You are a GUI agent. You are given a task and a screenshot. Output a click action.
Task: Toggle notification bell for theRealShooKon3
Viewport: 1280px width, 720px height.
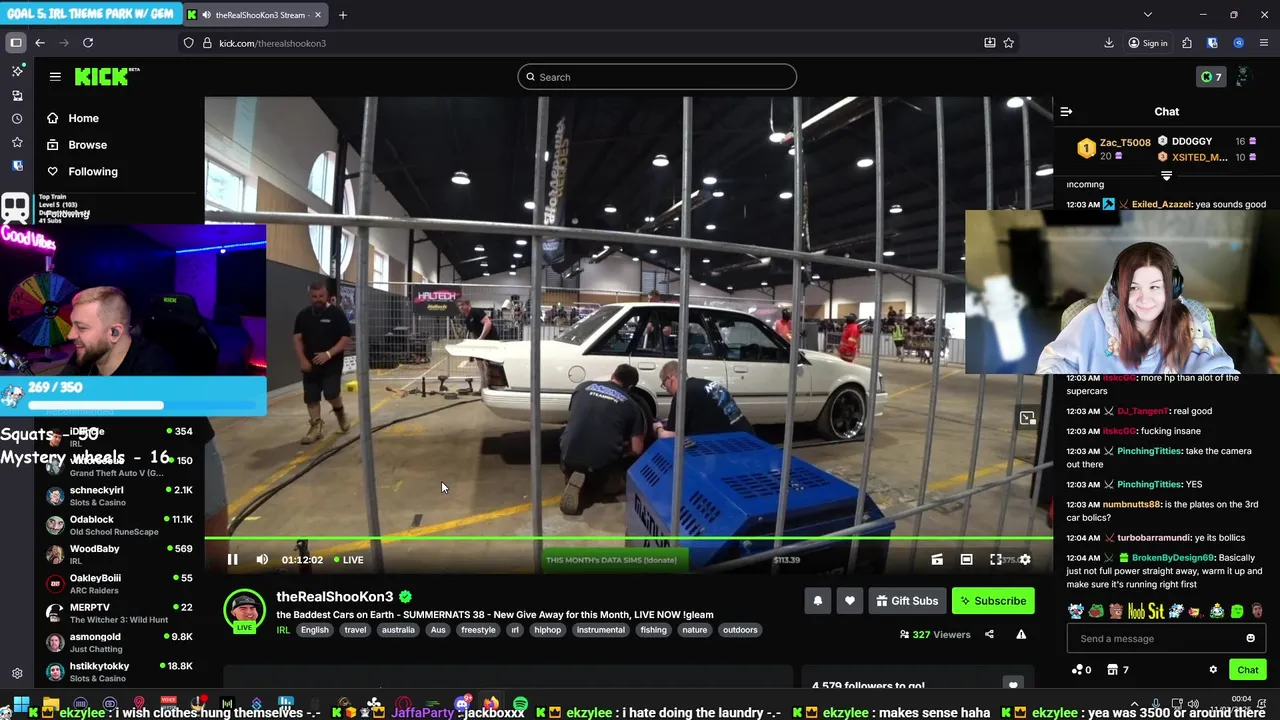(x=818, y=601)
